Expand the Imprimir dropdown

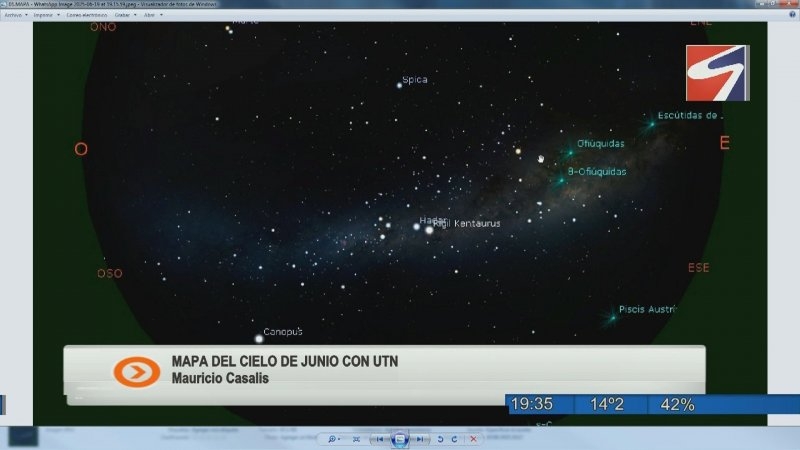coord(45,15)
